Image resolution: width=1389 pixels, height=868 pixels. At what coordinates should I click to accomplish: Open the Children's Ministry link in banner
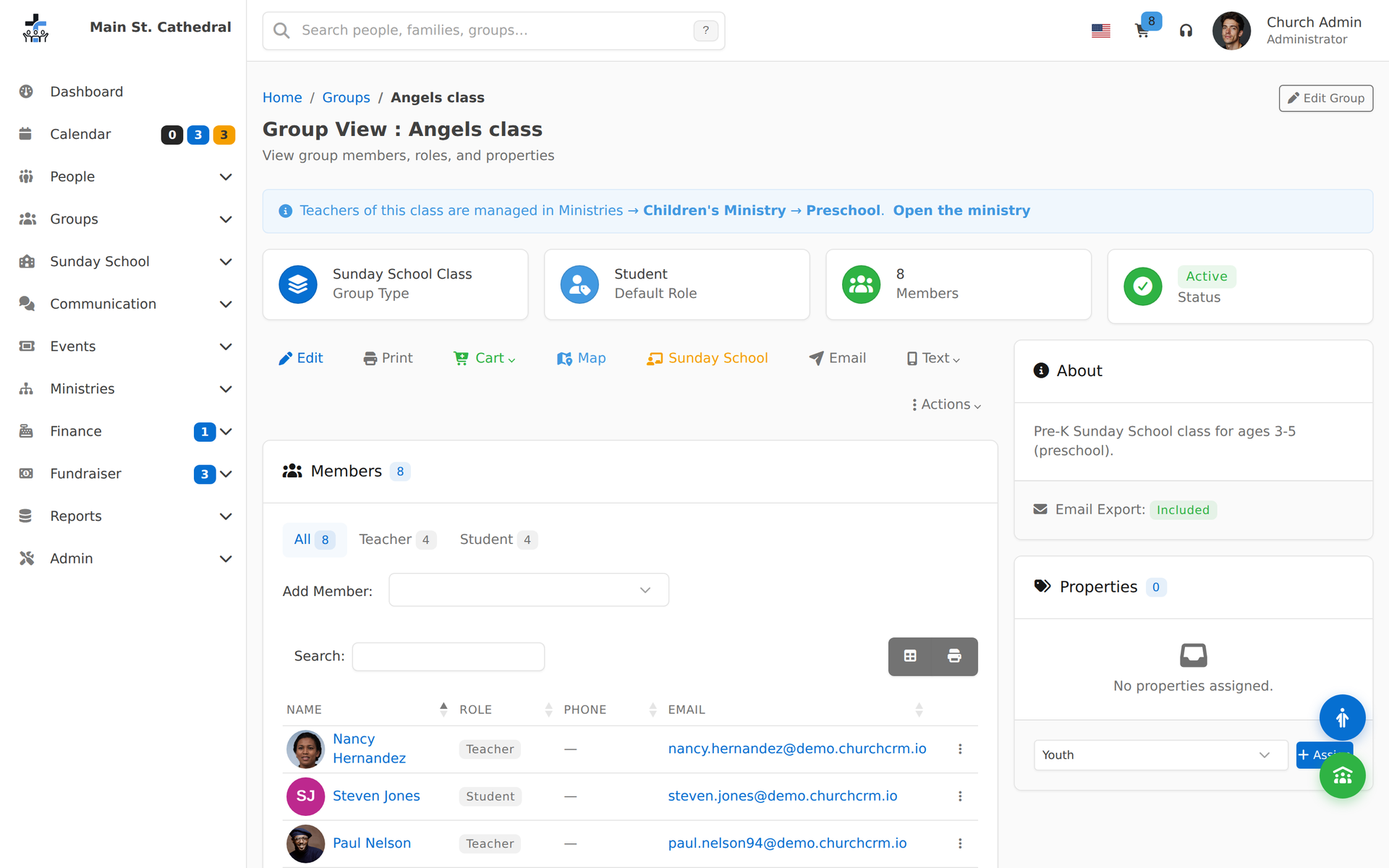(x=714, y=210)
